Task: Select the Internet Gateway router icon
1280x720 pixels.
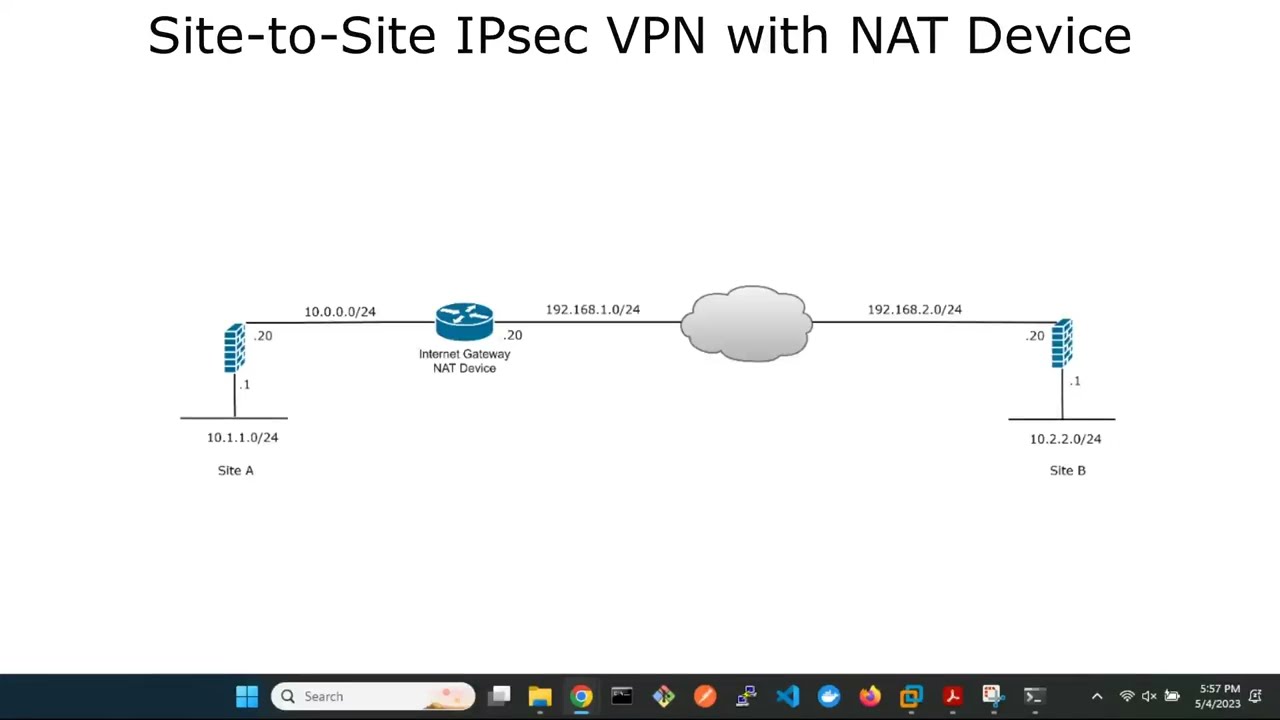Action: point(464,322)
